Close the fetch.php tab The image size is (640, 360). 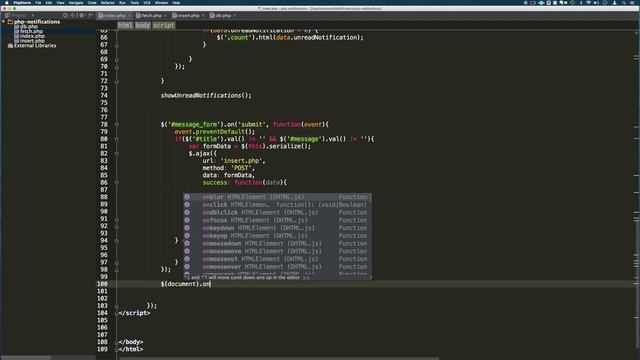click(165, 16)
